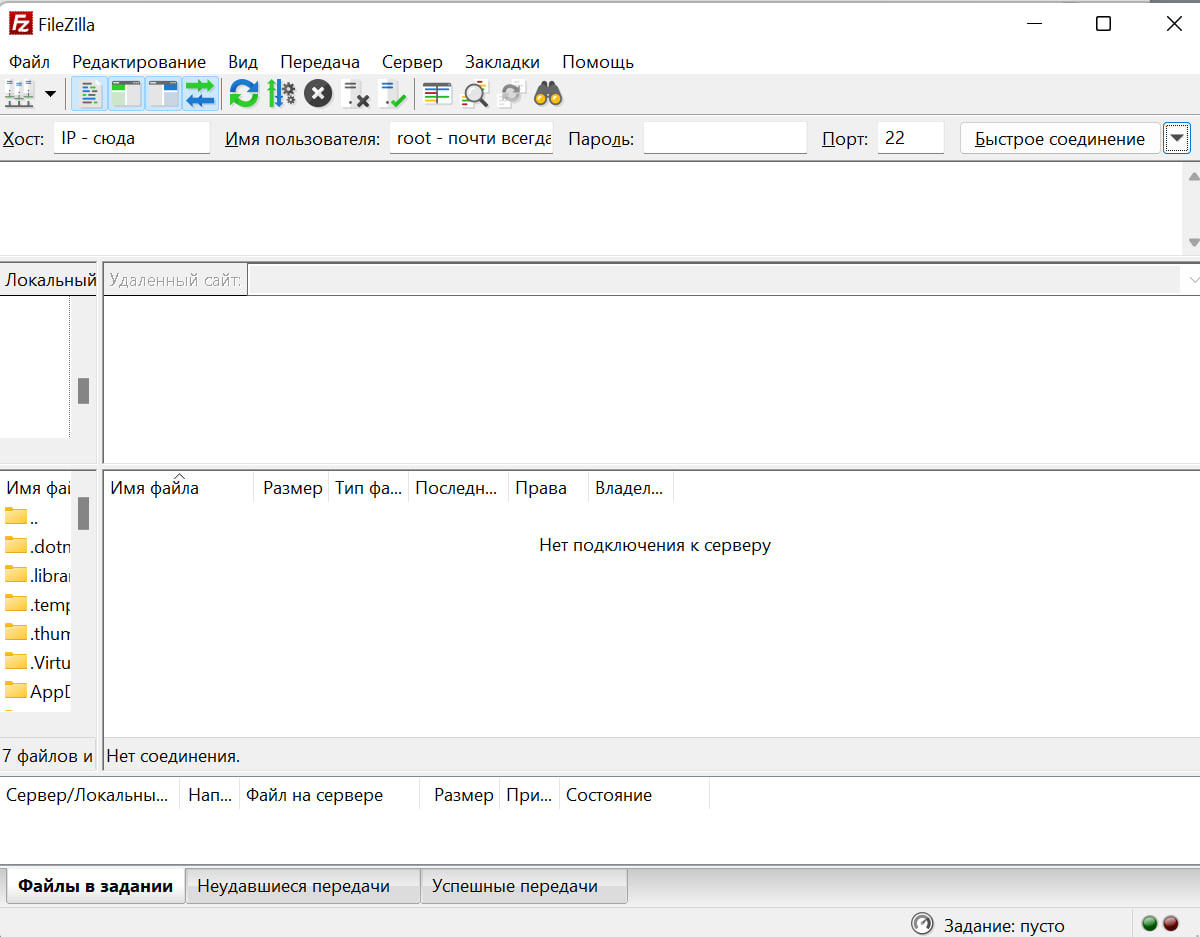Click the binoculars file search icon
Image resolution: width=1200 pixels, height=937 pixels.
click(x=548, y=94)
